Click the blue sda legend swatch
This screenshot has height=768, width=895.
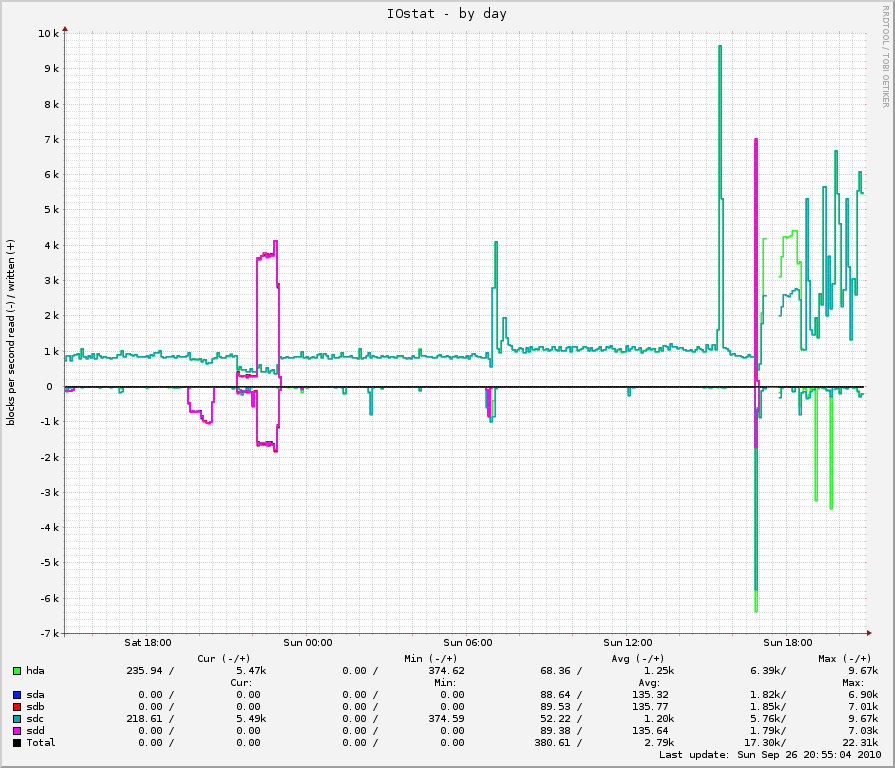[x=17, y=695]
